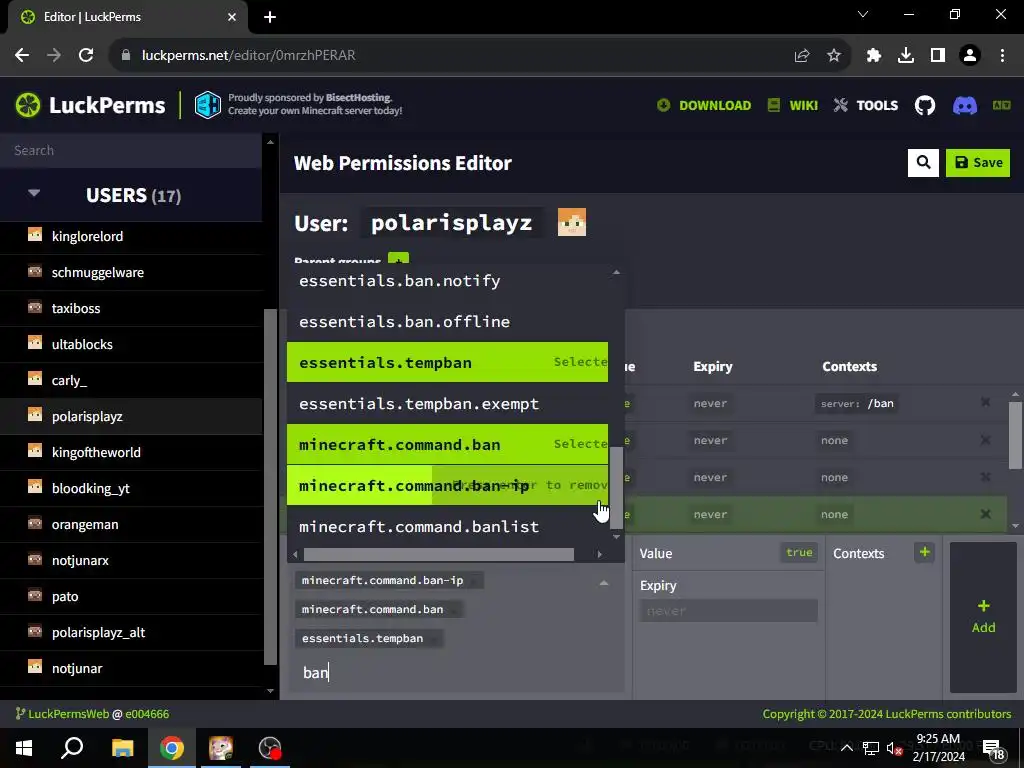Open the WIKI link
Viewport: 1024px width, 768px height.
tap(793, 105)
